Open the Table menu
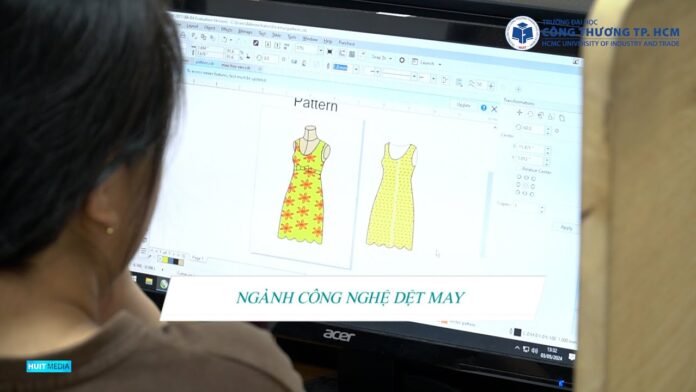 tap(277, 35)
